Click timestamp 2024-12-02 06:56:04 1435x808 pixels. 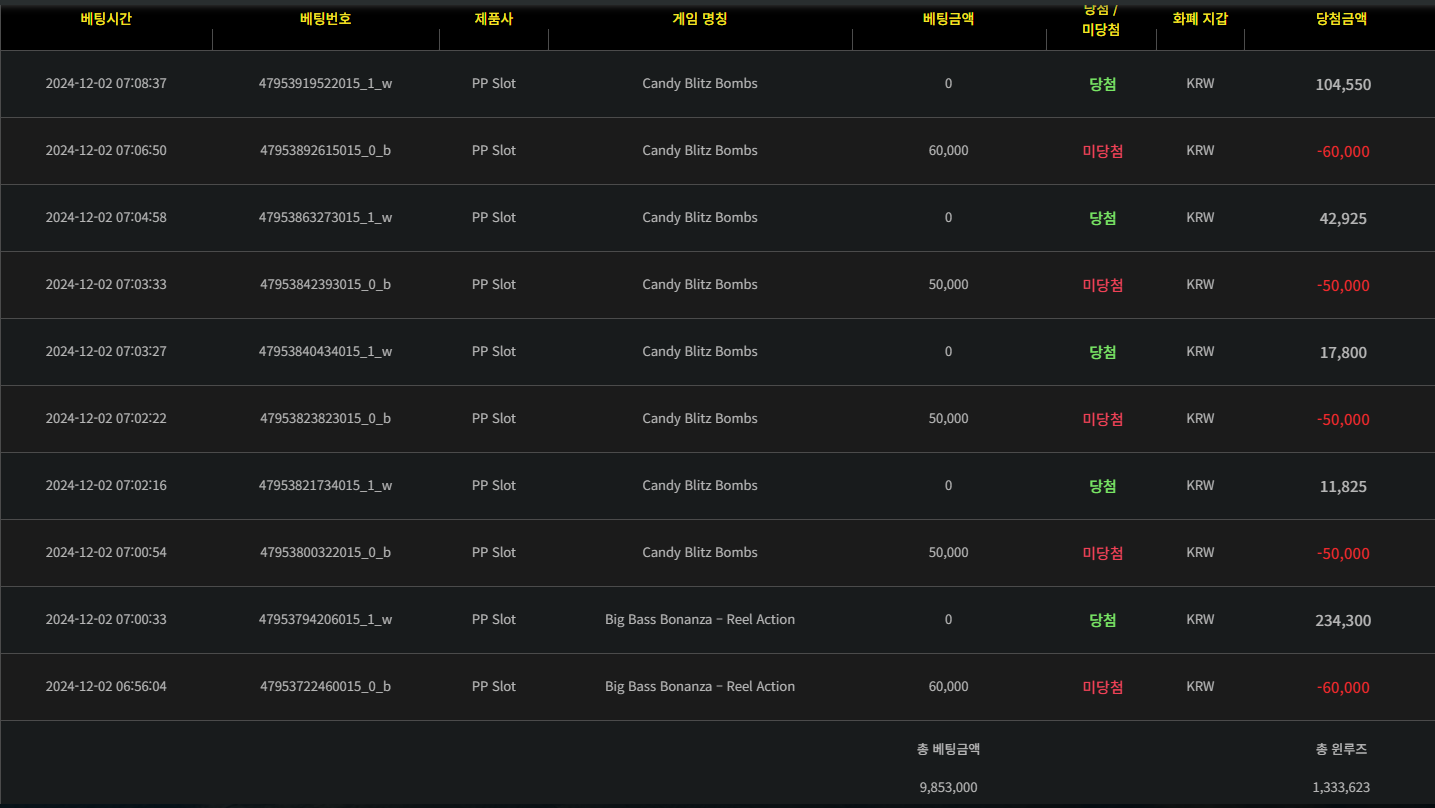106,687
